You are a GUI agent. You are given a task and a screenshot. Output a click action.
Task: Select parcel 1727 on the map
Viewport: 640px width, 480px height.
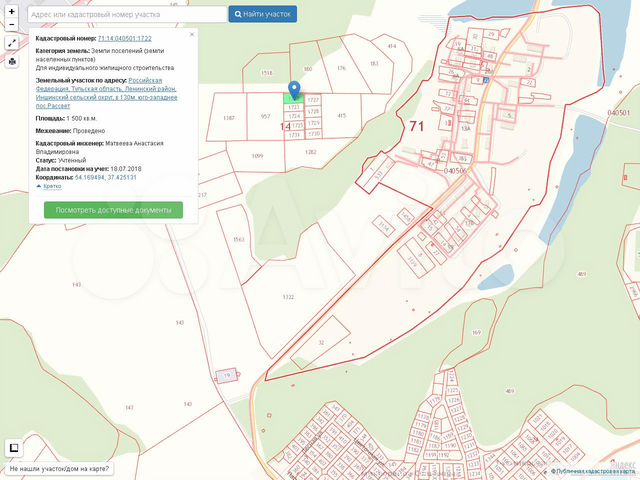tap(313, 100)
